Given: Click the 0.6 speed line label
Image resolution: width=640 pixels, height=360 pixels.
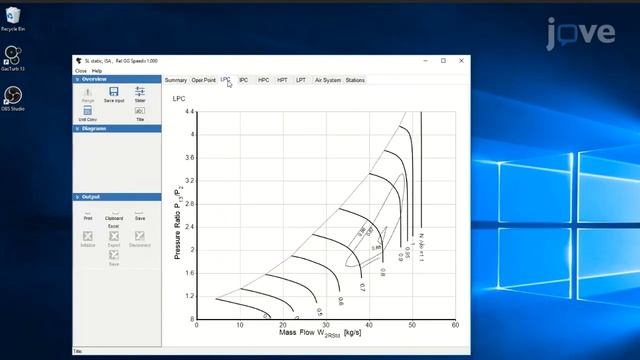Looking at the screenshot, I should [x=341, y=301].
